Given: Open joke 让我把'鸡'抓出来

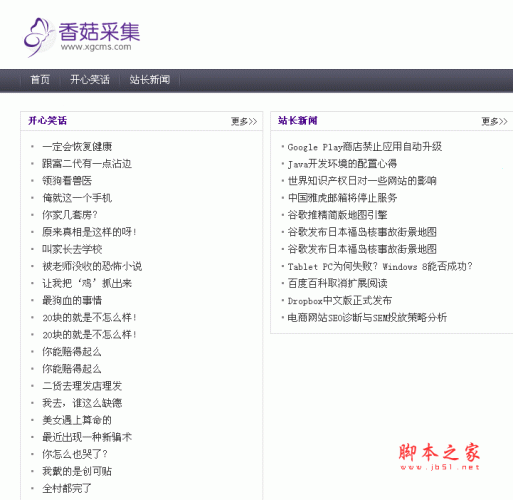Looking at the screenshot, I should tap(87, 284).
